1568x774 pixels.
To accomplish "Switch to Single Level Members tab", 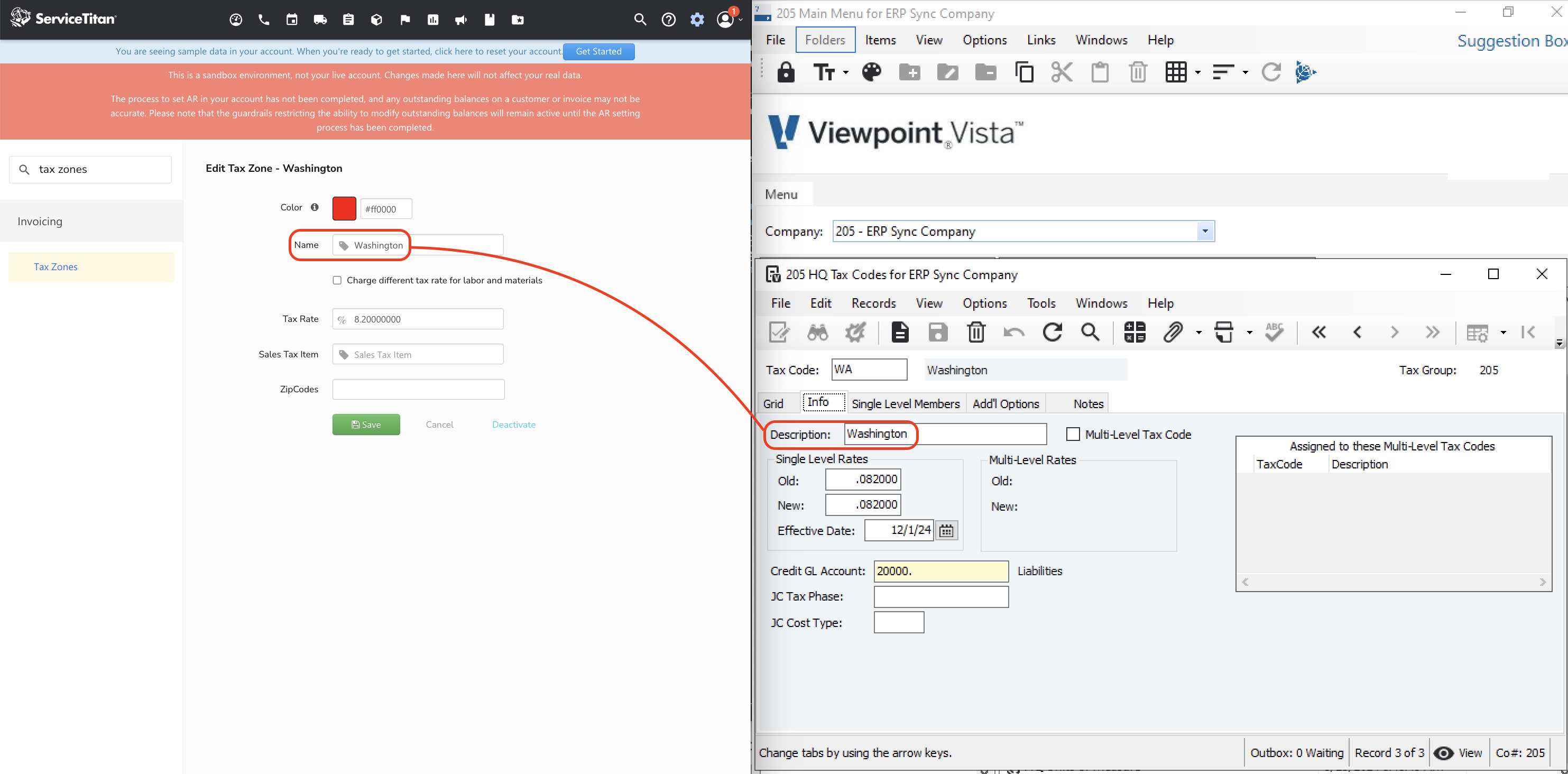I will (905, 404).
